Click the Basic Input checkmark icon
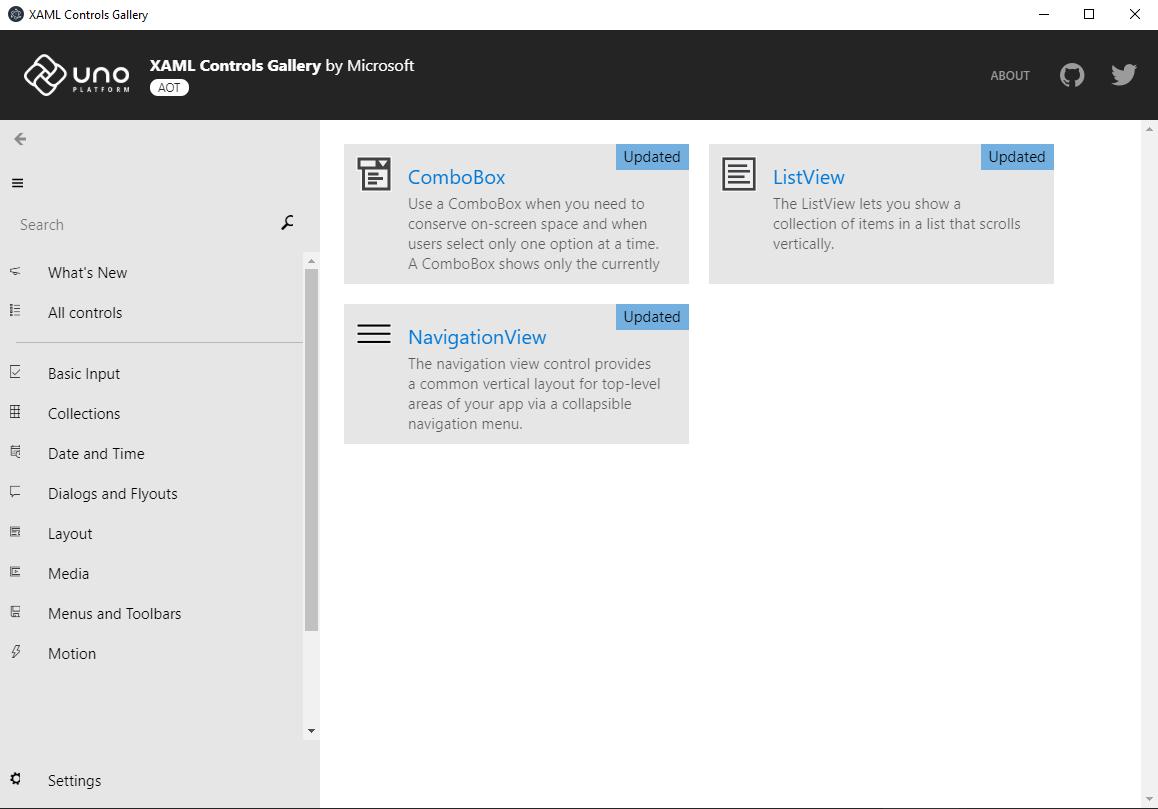 16,372
